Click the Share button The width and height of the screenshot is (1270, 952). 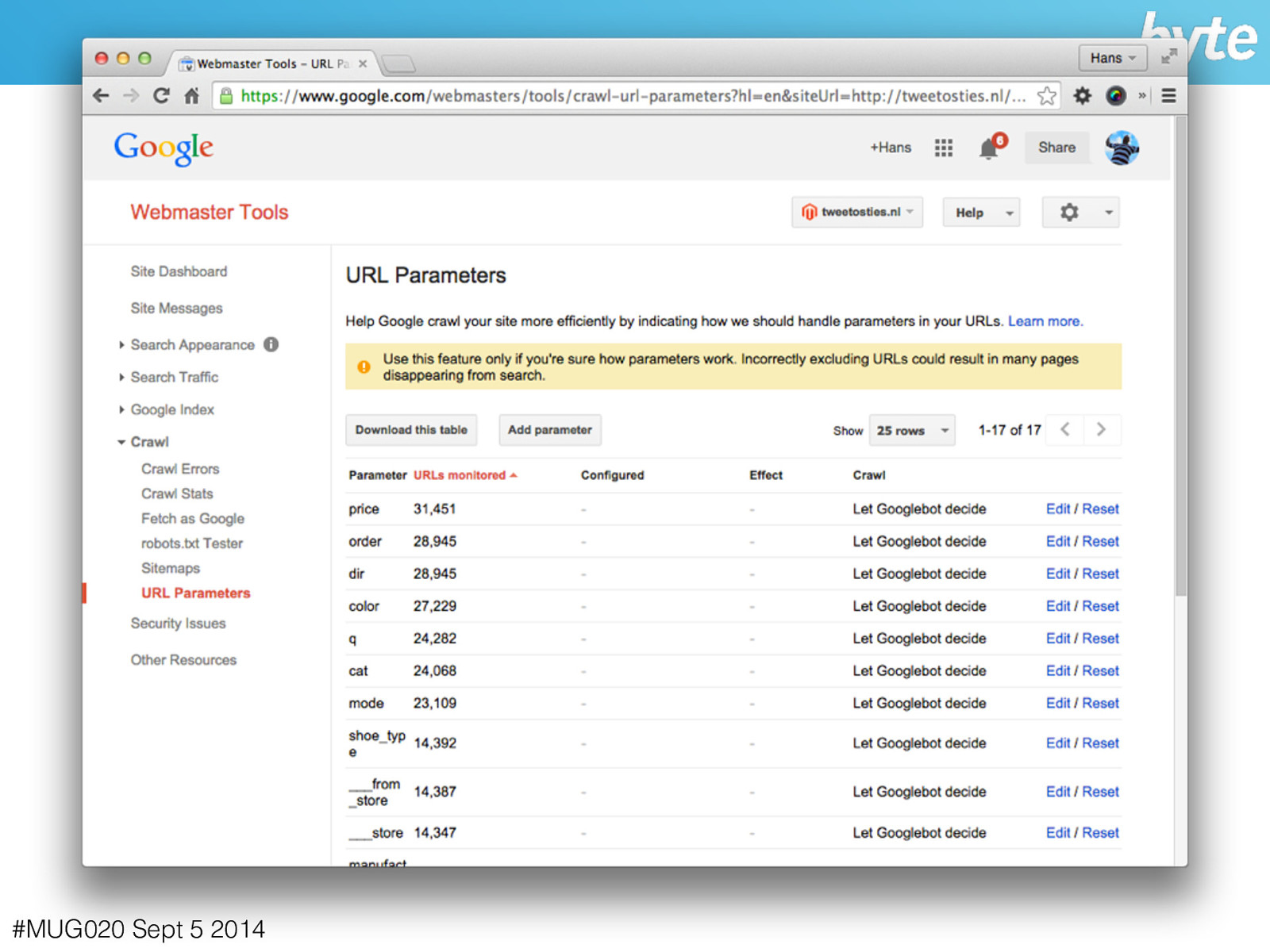pos(1056,148)
